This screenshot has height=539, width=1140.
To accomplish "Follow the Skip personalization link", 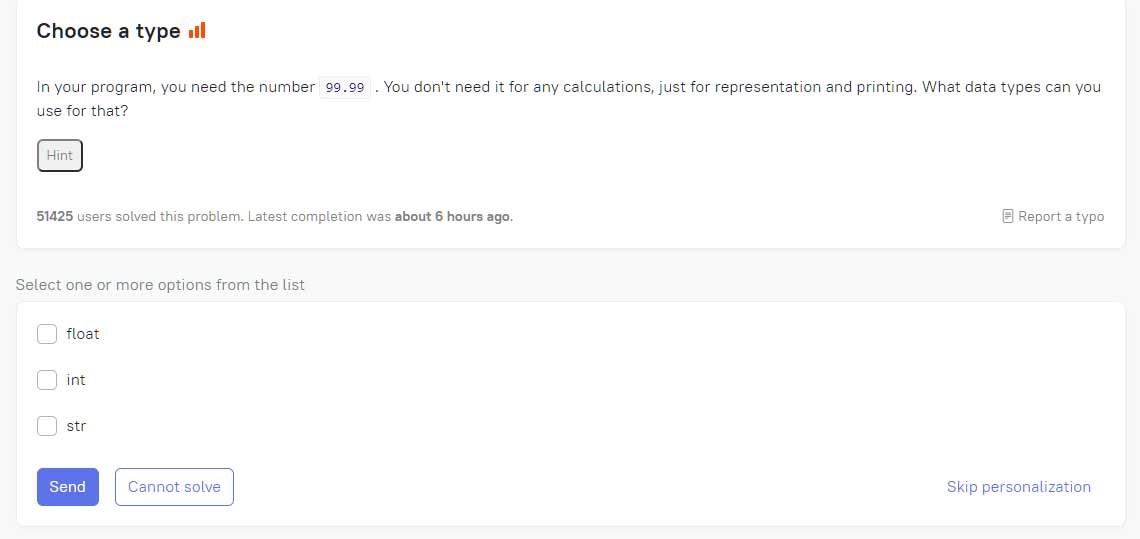I will (x=1019, y=487).
